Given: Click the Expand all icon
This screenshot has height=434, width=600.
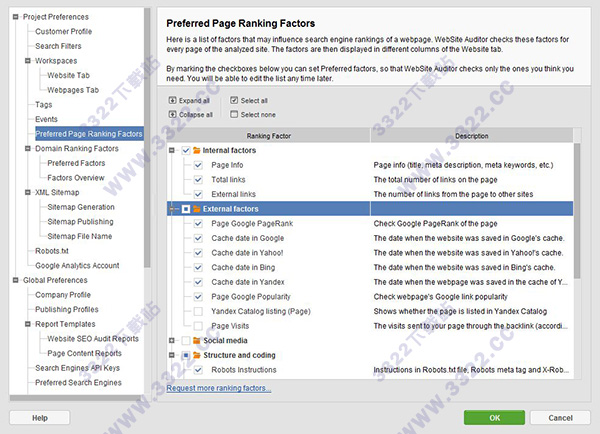Looking at the screenshot, I should 173,101.
